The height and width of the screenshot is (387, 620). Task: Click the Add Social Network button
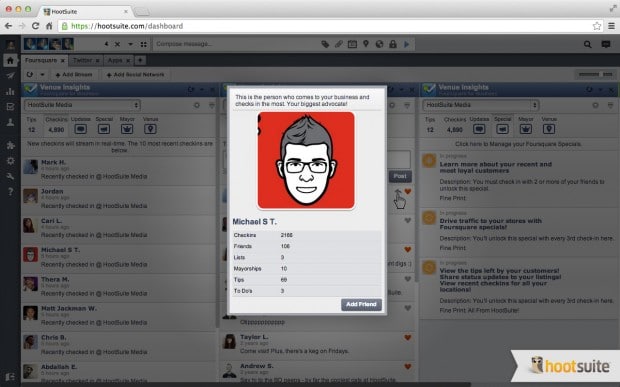tap(136, 75)
